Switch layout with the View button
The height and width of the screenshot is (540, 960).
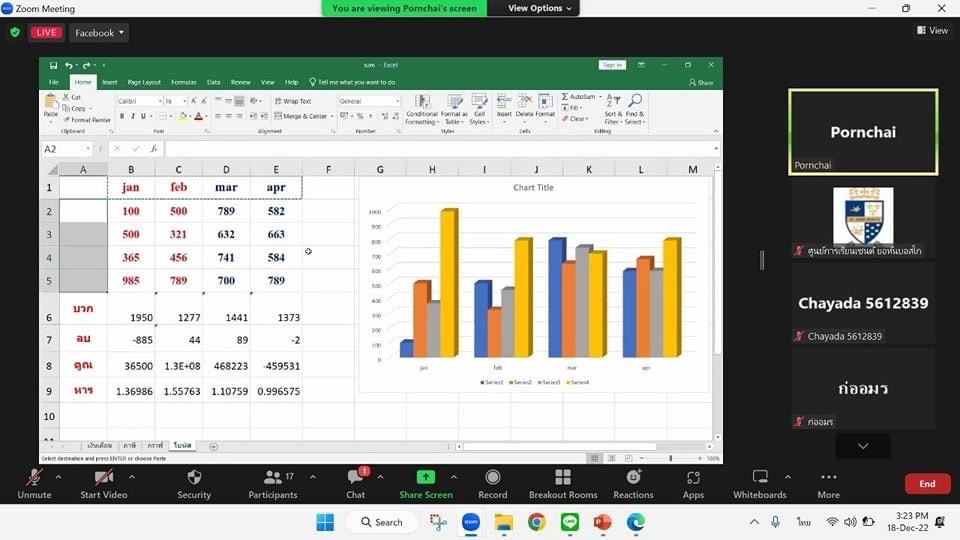[932, 31]
